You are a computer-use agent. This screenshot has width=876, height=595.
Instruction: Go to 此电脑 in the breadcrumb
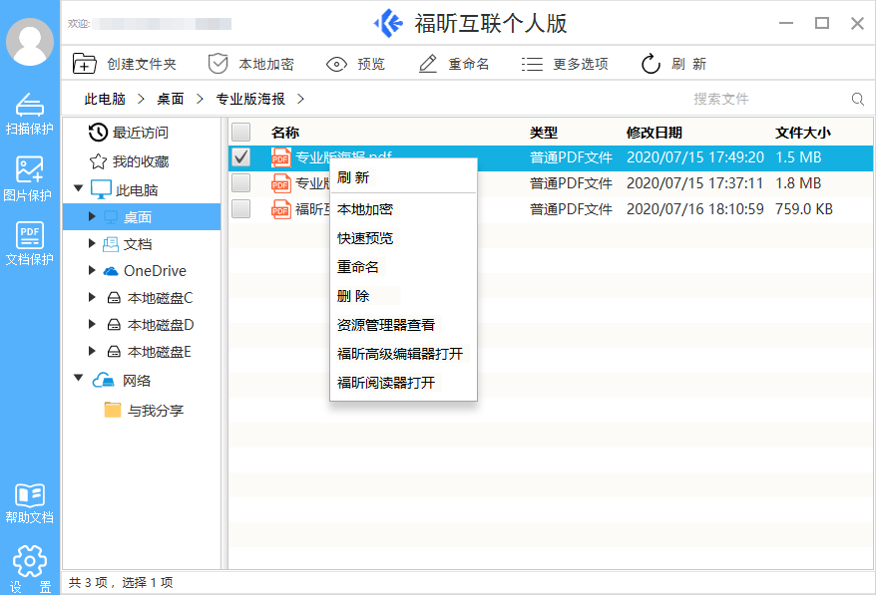pyautogui.click(x=104, y=99)
